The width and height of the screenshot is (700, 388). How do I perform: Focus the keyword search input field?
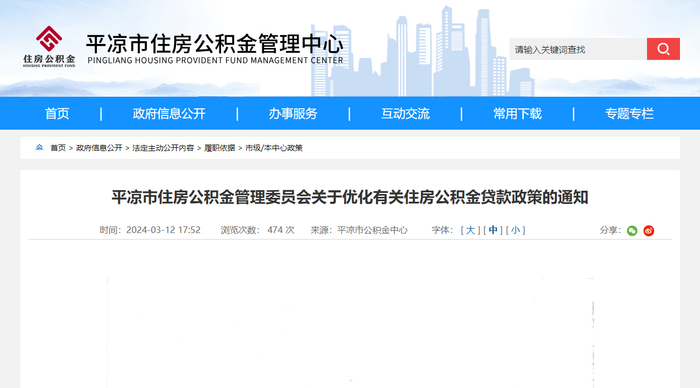pos(578,49)
